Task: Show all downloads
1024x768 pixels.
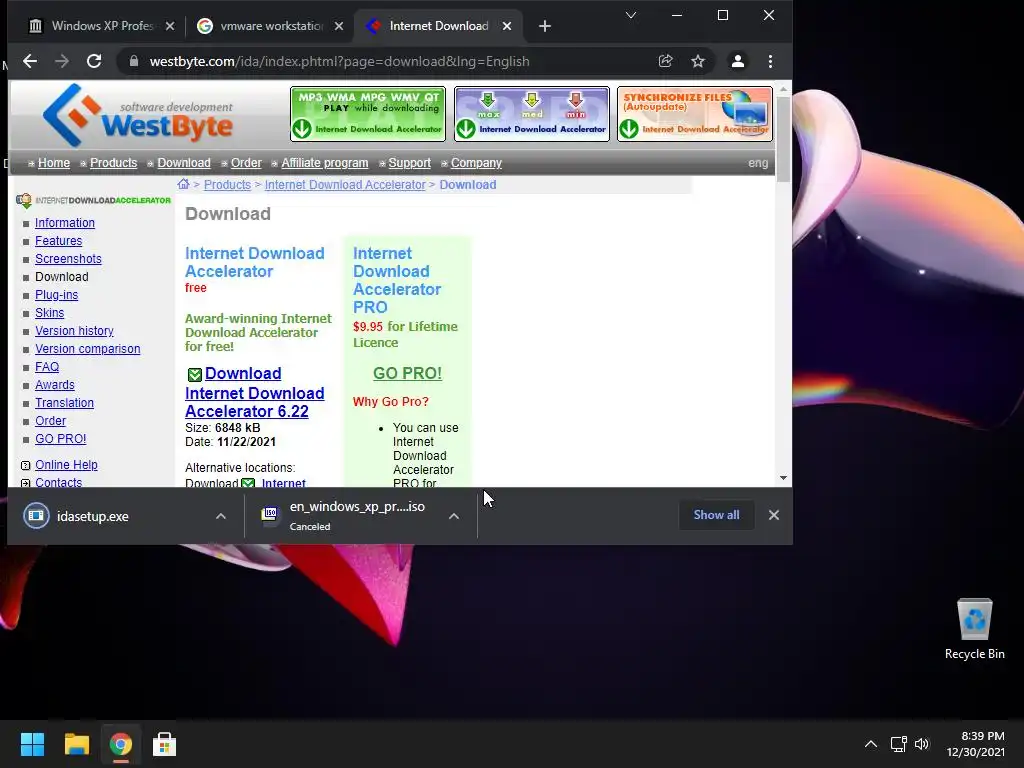Action: click(716, 515)
